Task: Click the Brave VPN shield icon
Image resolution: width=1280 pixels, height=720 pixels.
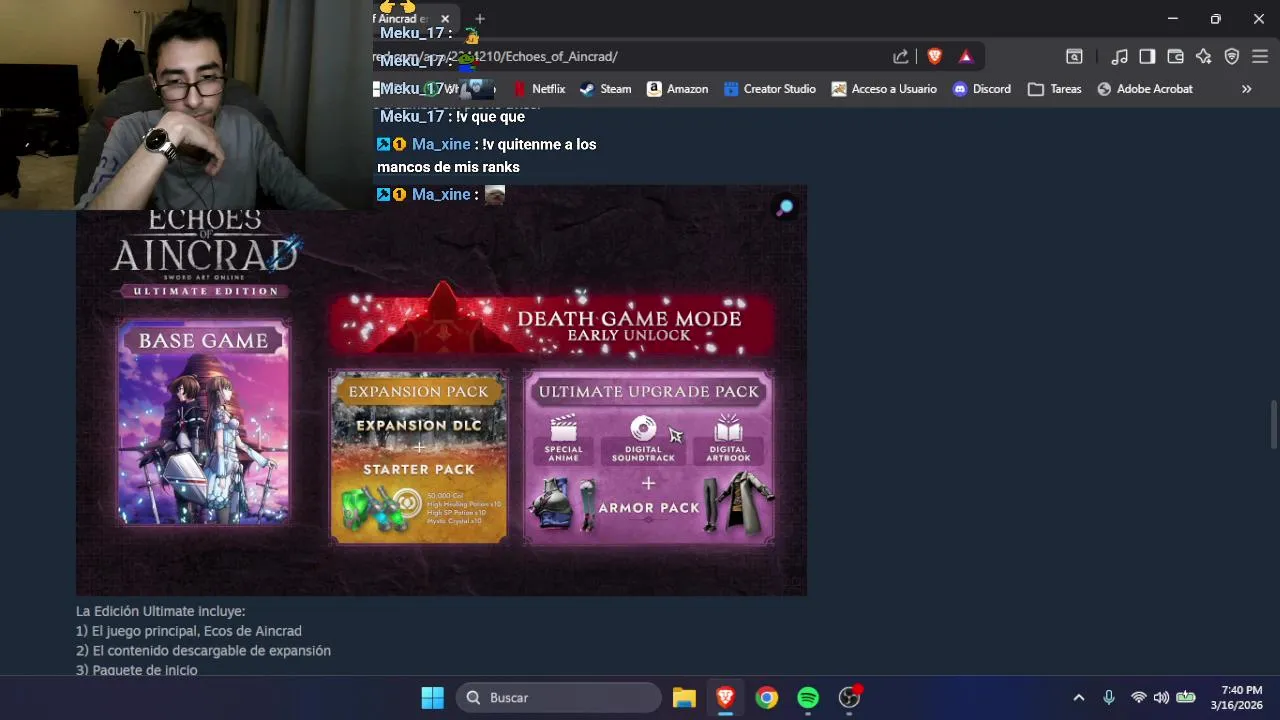Action: point(1232,57)
